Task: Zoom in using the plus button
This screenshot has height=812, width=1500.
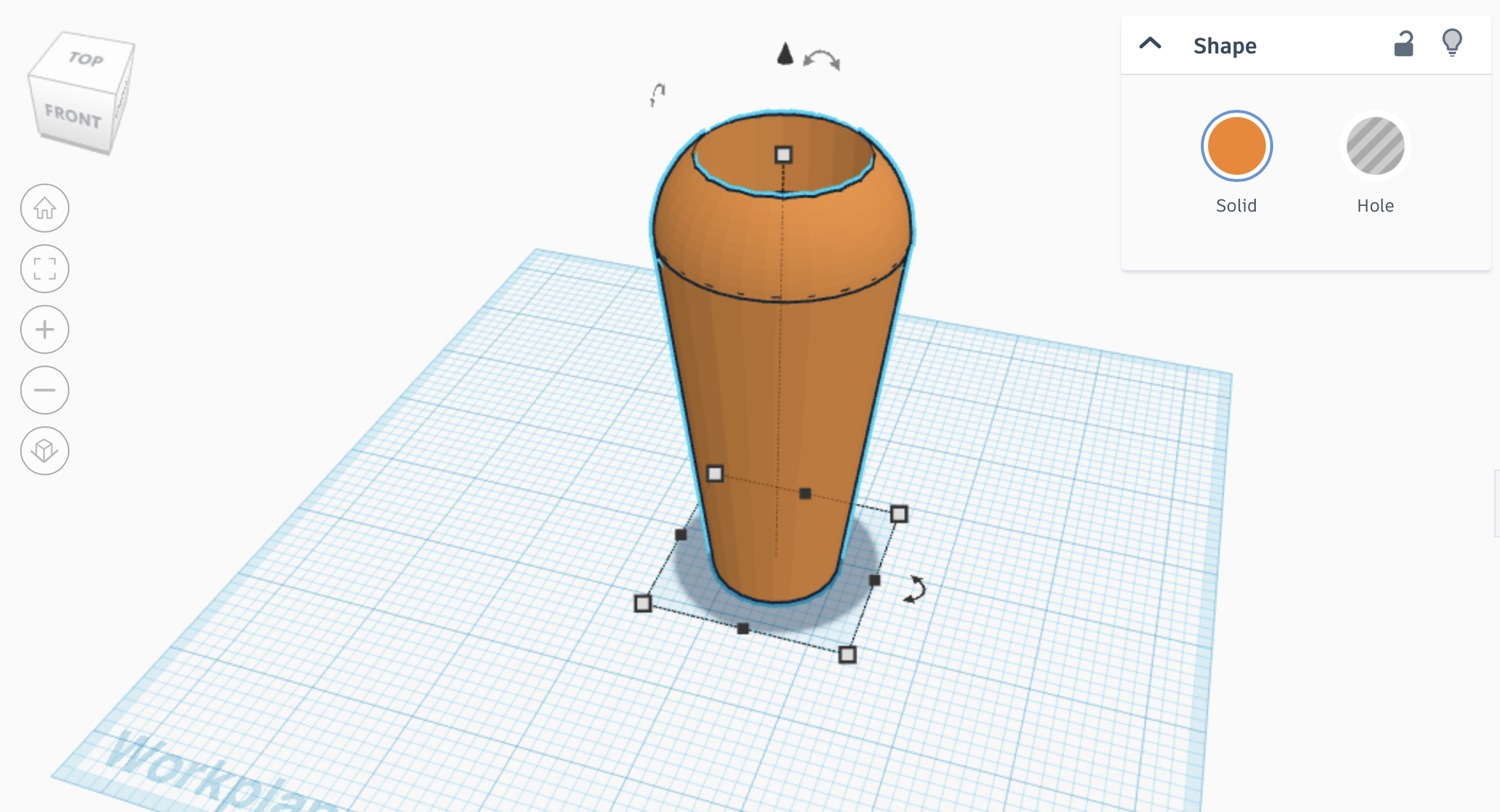Action: pyautogui.click(x=44, y=329)
